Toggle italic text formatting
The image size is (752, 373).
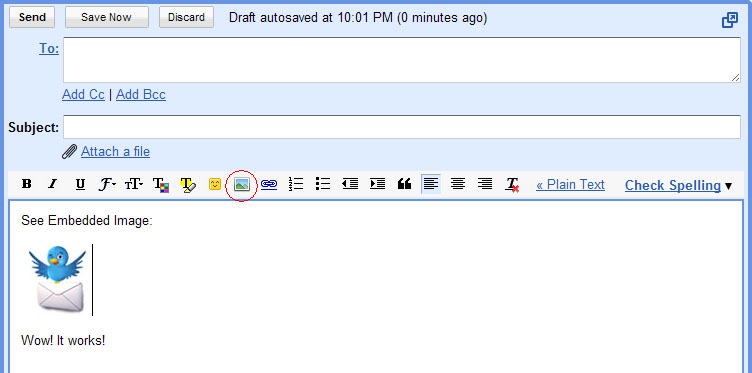[53, 184]
